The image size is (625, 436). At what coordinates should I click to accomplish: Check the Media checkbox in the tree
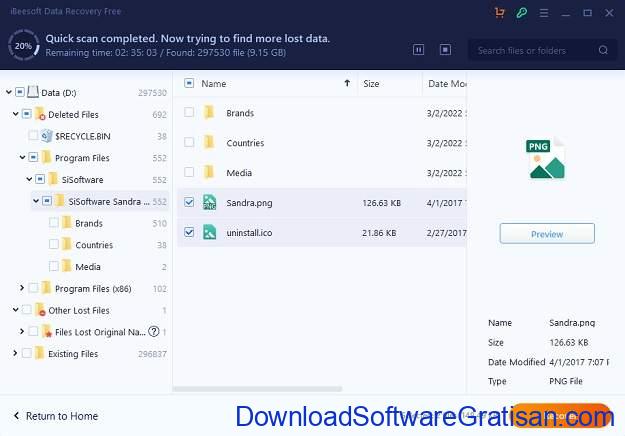[x=53, y=266]
